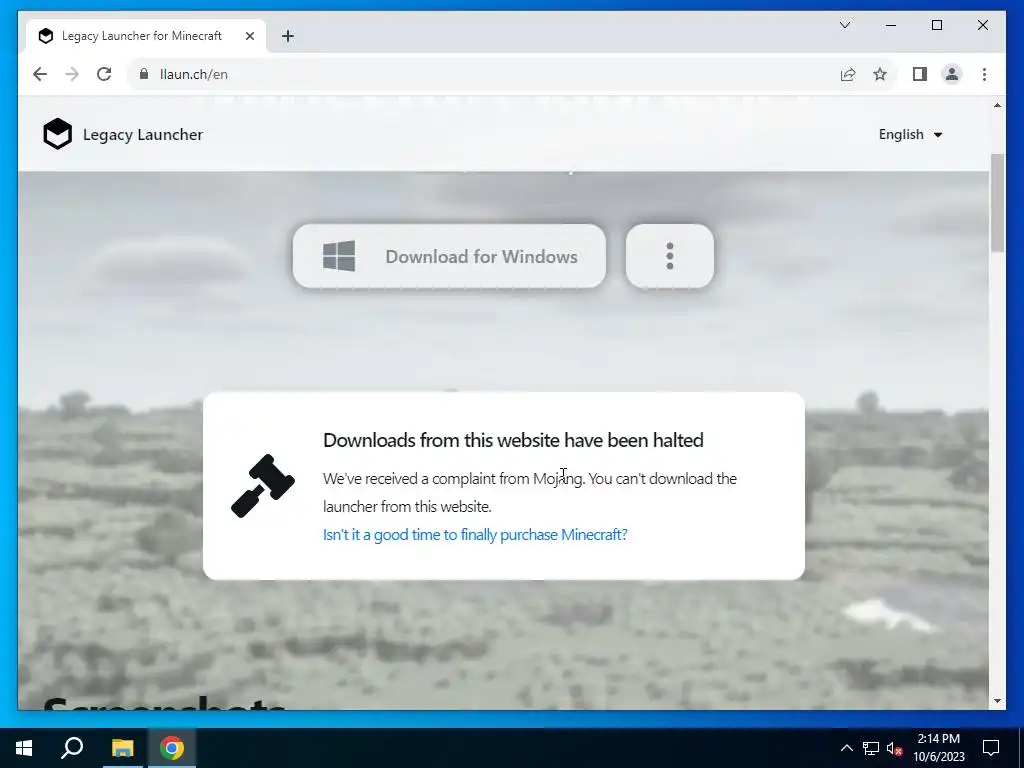Screen dimensions: 1024x768
Task: Open the Chrome profile menu
Action: point(952,74)
